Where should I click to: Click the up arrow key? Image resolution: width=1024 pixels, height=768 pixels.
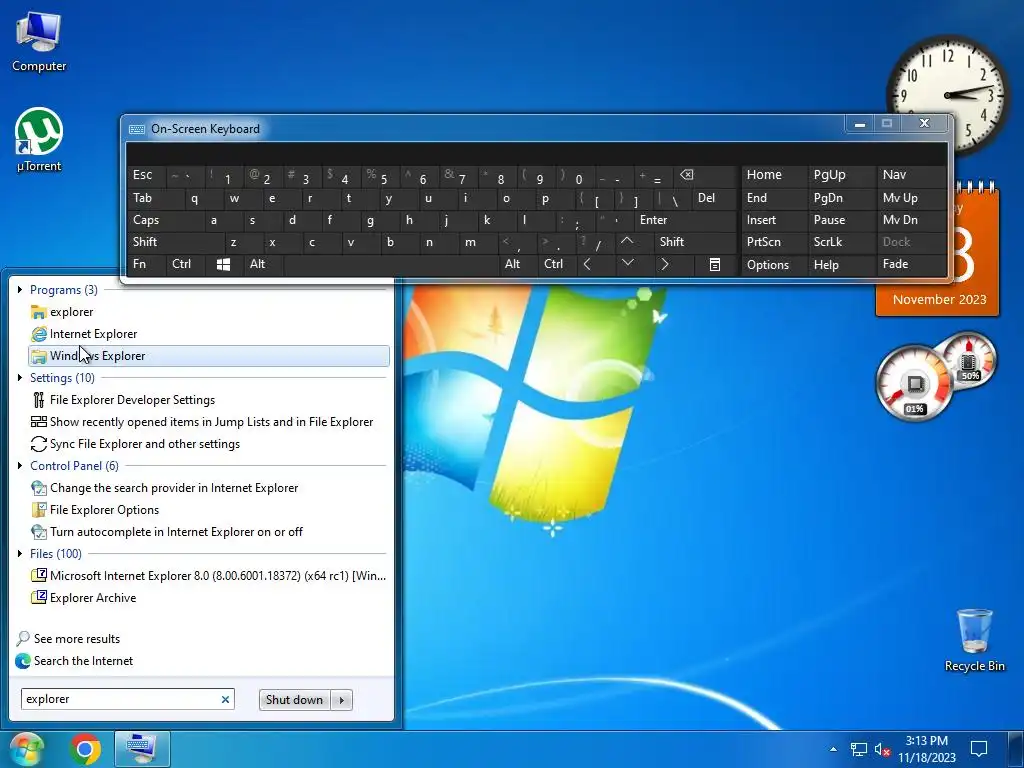click(x=626, y=242)
